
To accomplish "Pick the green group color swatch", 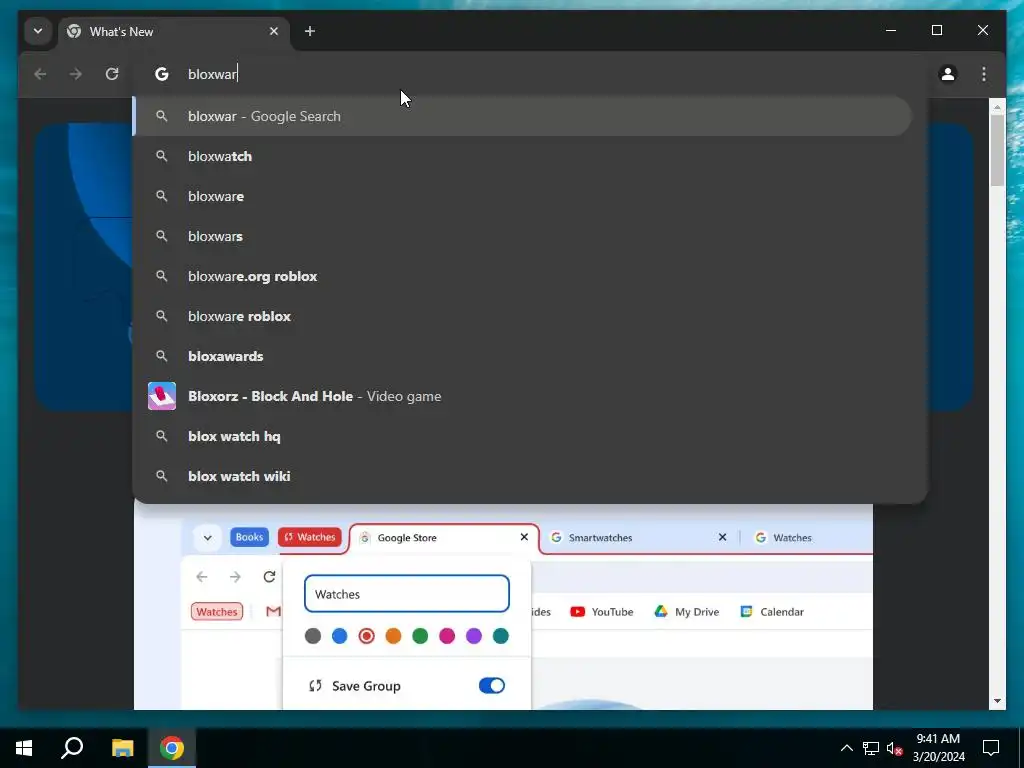I will pyautogui.click(x=420, y=635).
